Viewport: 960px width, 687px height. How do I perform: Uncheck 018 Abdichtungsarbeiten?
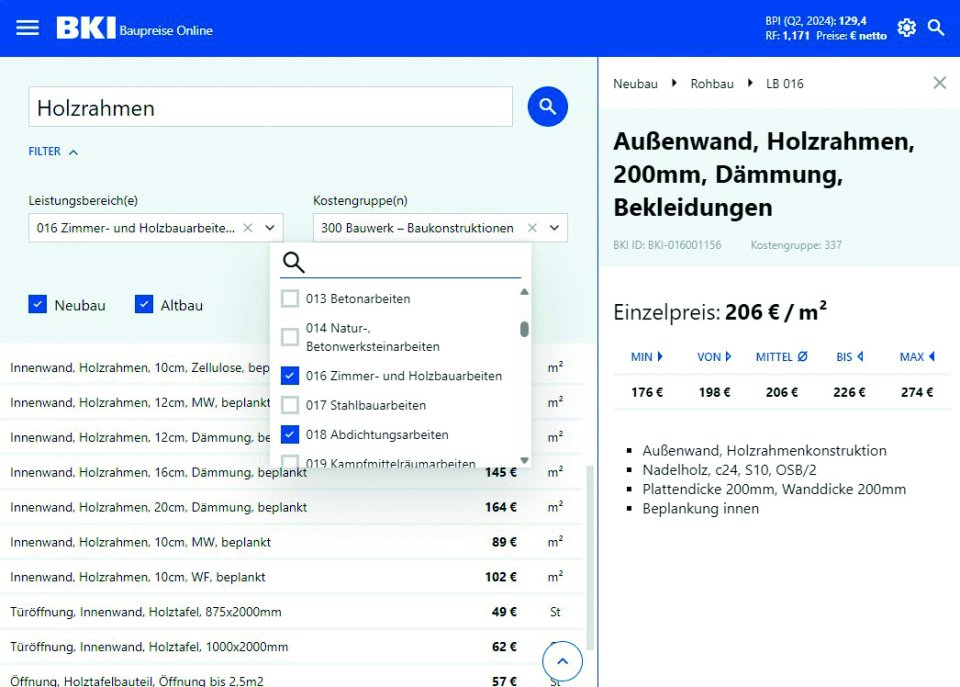coord(290,434)
